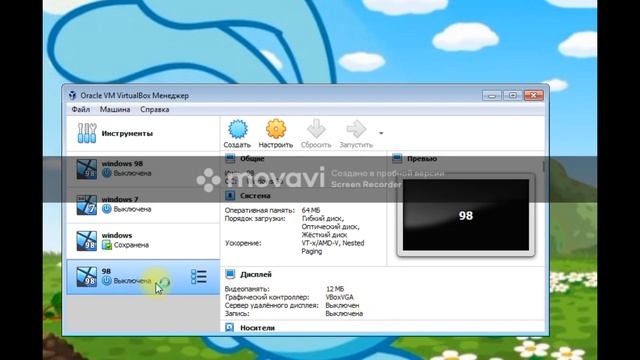Click the Система chip icon
640x360 pixels.
[x=230, y=196]
